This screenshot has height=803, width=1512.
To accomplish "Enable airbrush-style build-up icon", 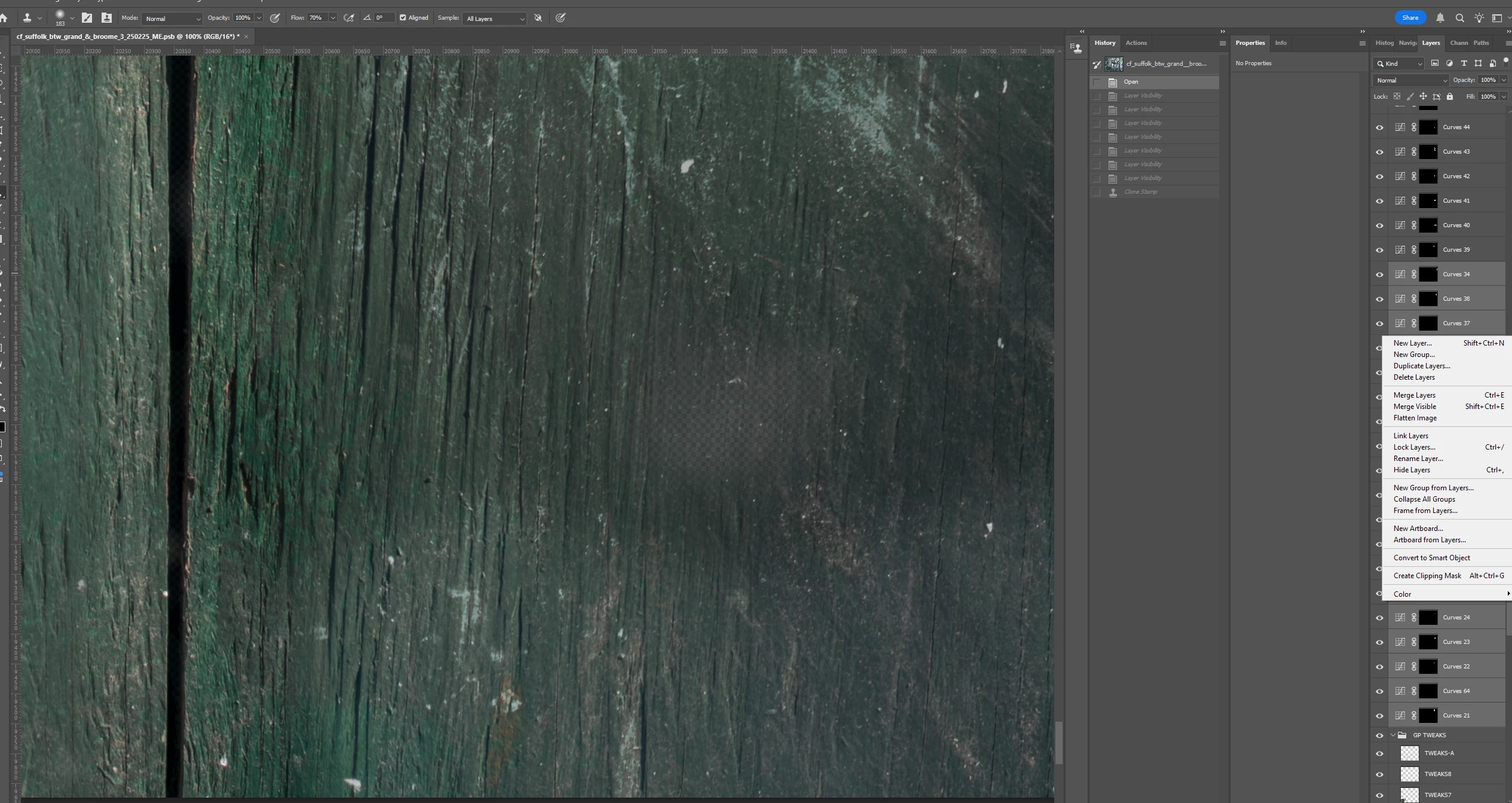I will point(349,18).
